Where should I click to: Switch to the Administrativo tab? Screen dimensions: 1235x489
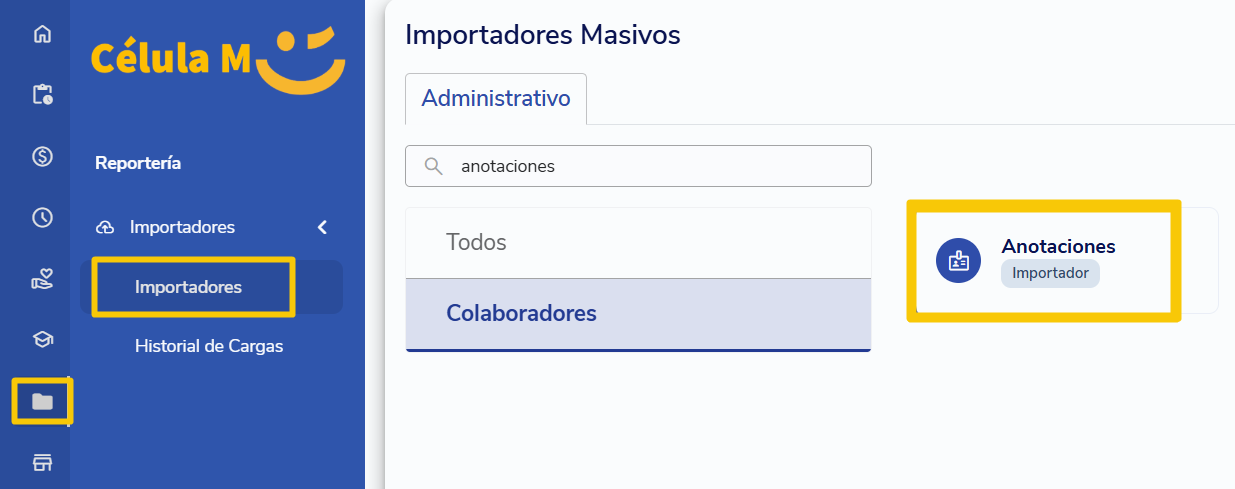[496, 98]
